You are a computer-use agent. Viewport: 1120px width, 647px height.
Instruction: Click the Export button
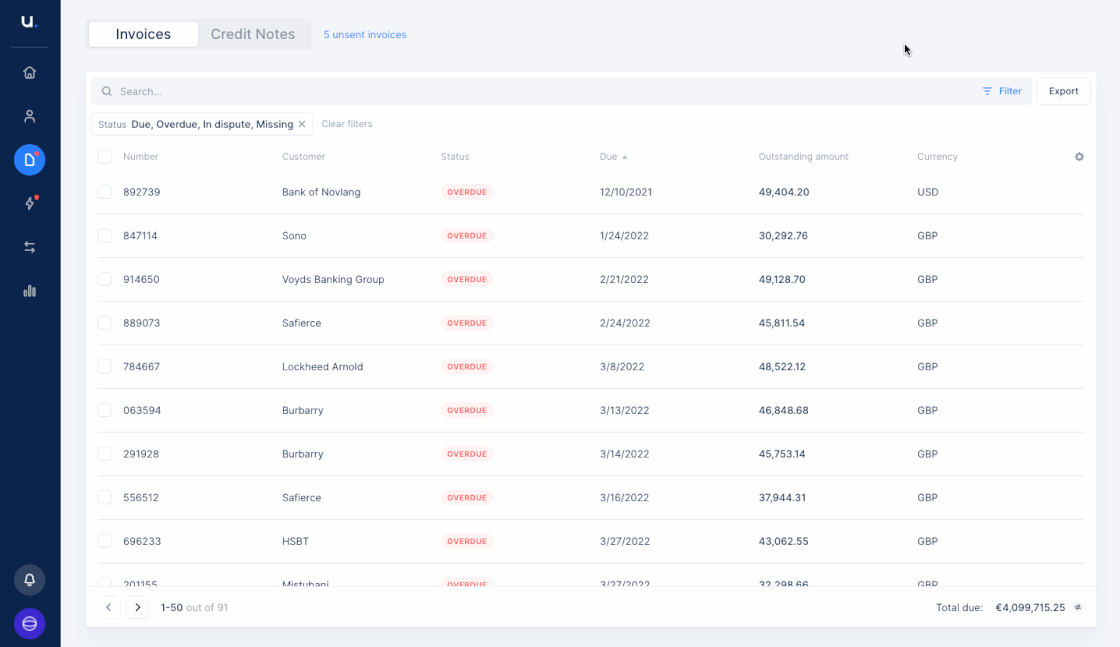[x=1063, y=91]
